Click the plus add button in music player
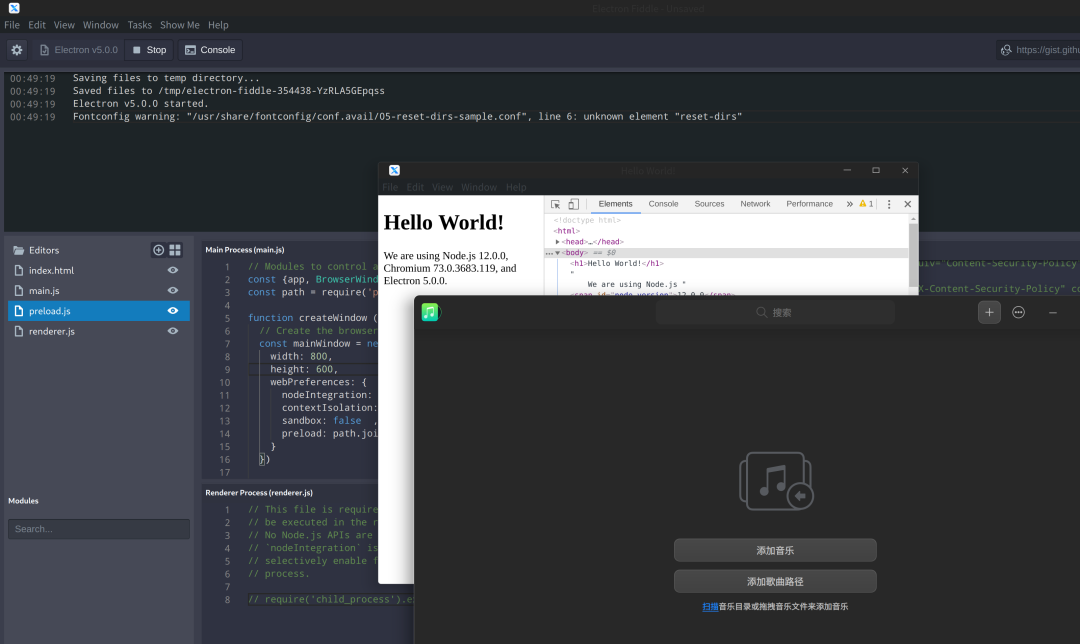1080x644 pixels. [x=989, y=312]
